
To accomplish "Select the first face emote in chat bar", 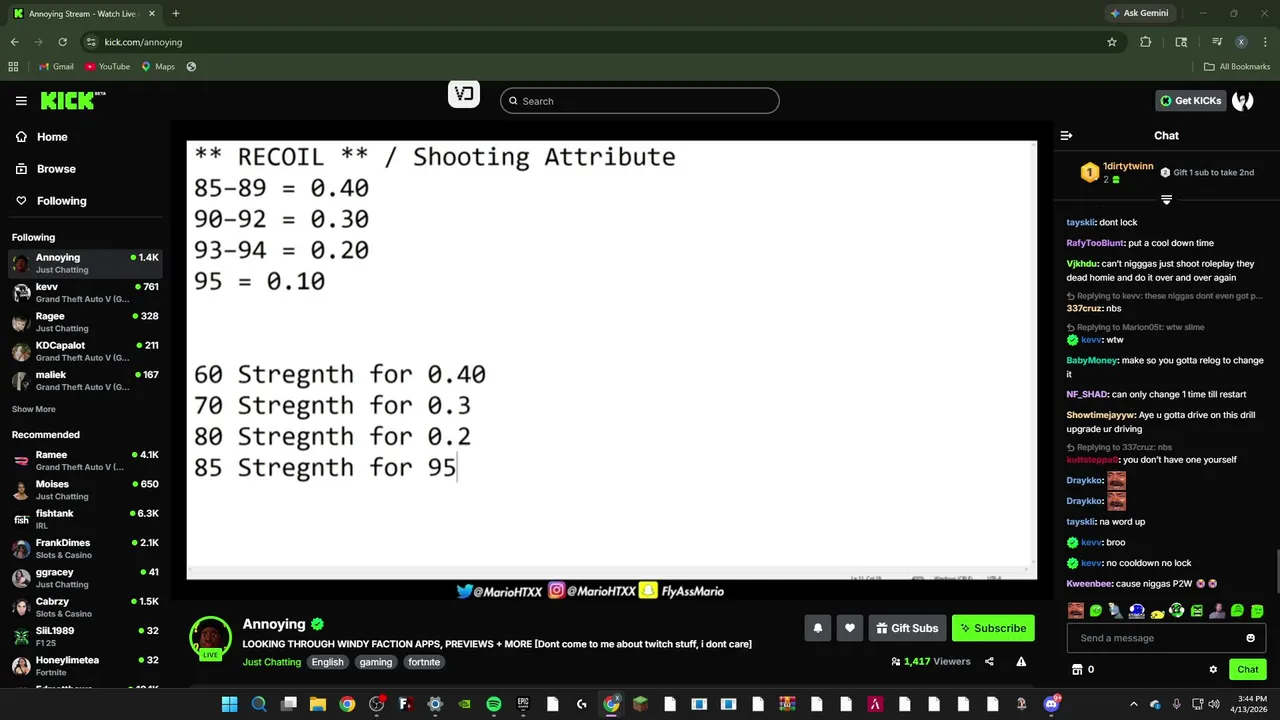I will tap(1076, 610).
